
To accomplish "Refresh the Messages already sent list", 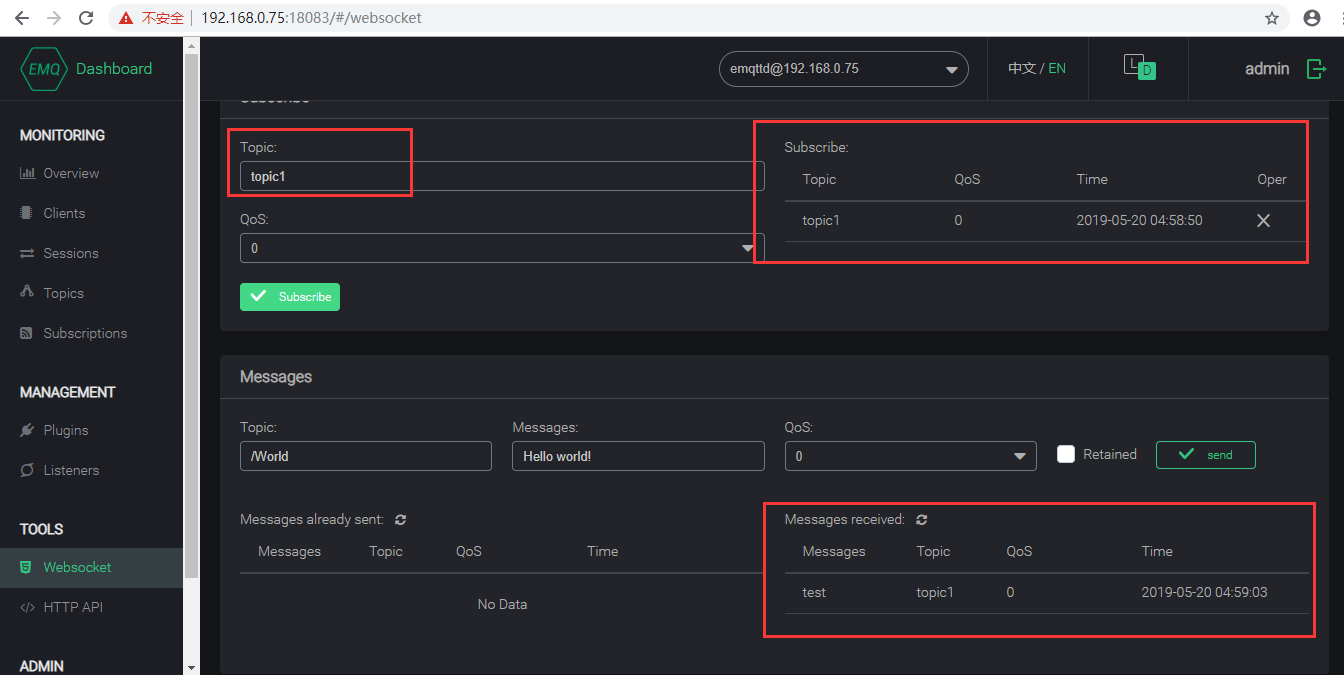I will point(400,519).
